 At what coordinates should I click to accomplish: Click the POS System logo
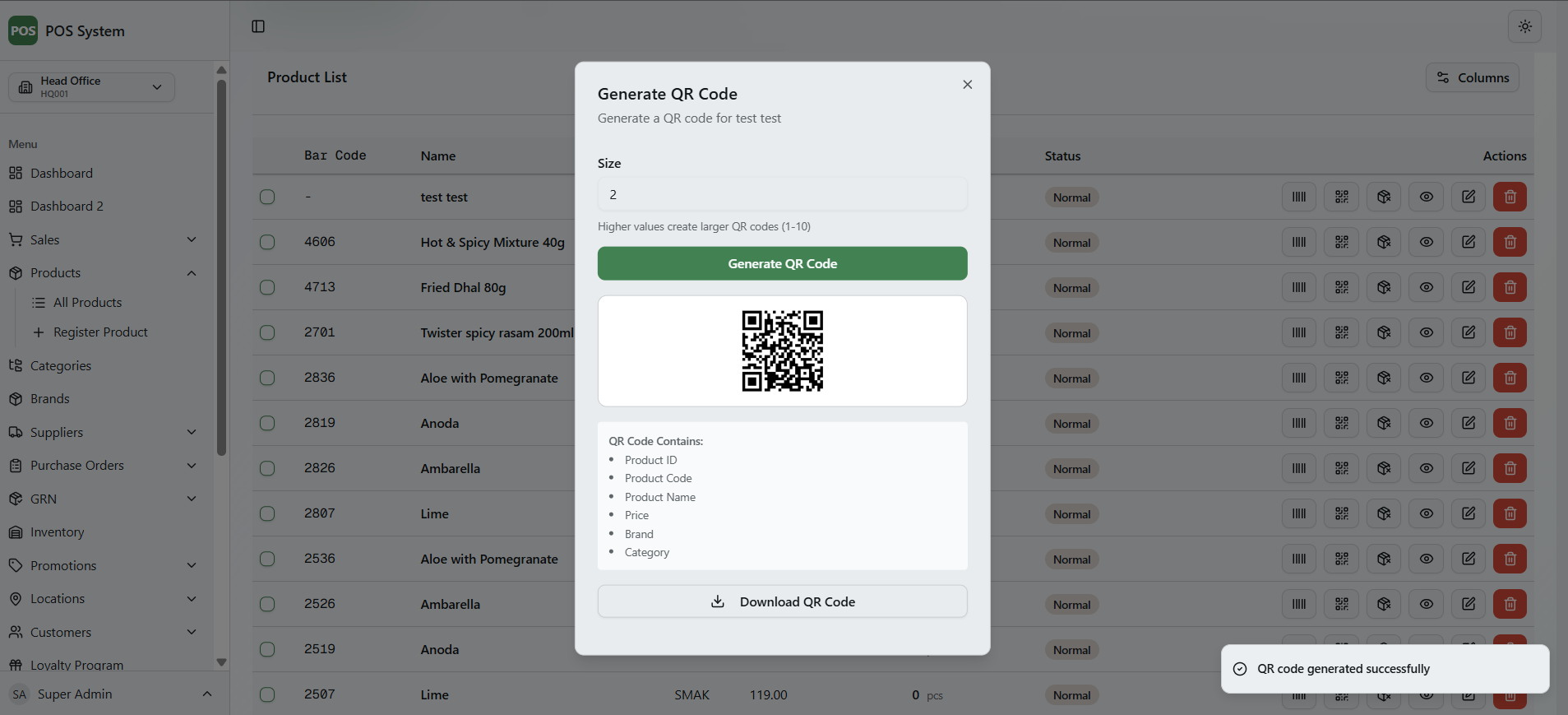pos(23,30)
